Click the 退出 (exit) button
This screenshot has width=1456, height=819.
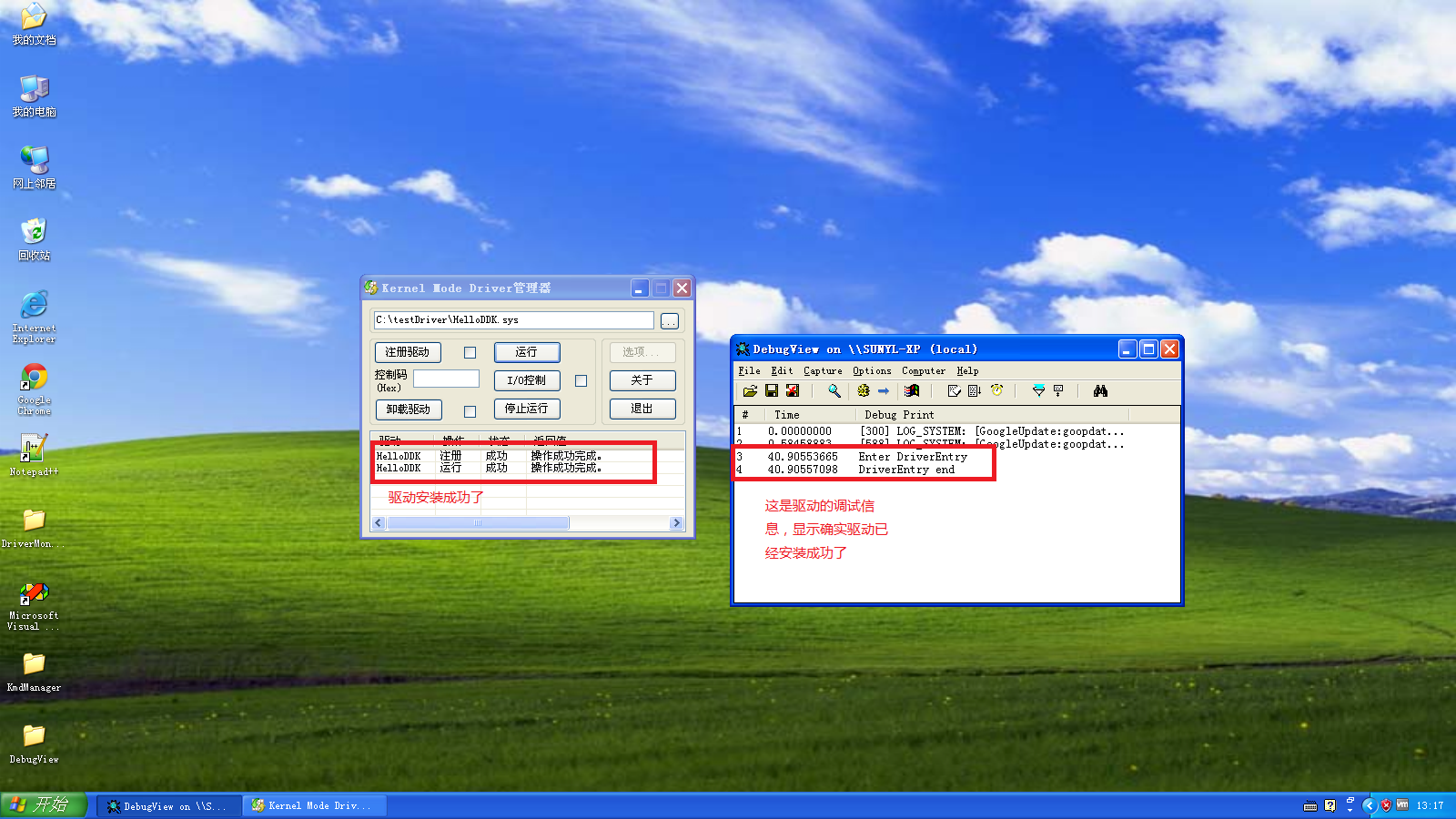coord(642,409)
